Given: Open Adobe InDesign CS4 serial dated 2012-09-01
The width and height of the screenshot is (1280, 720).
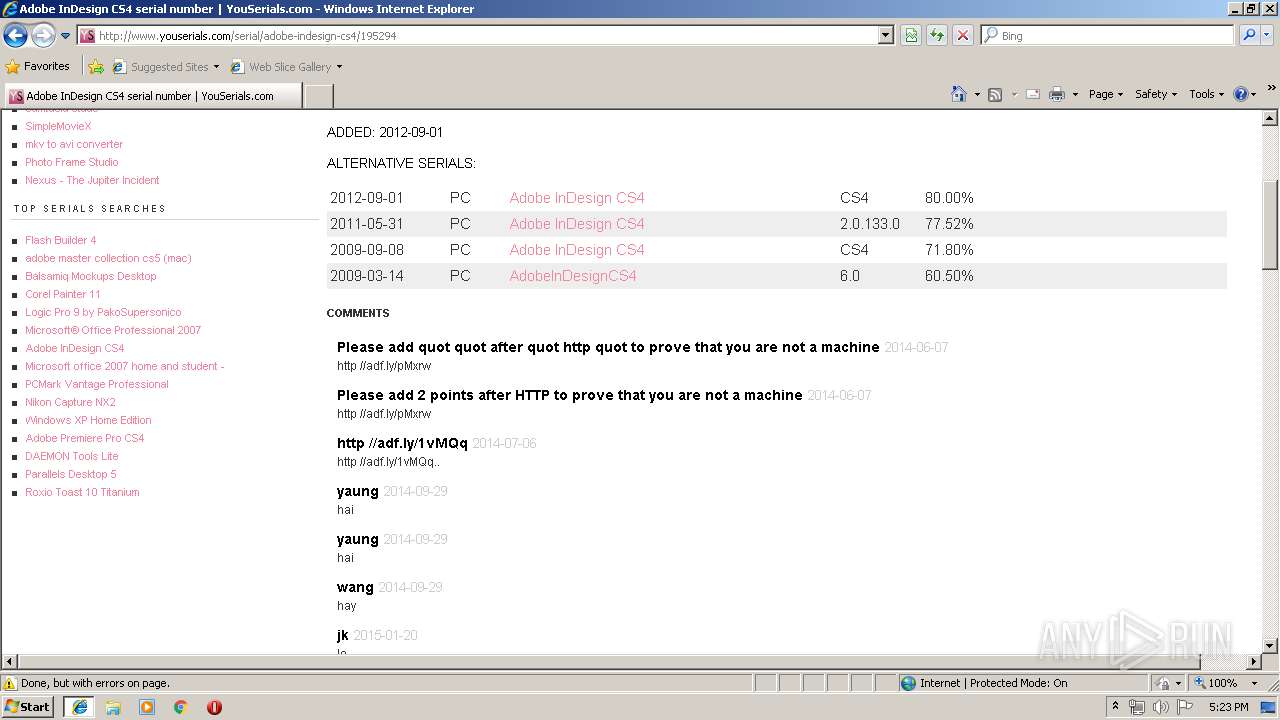Looking at the screenshot, I should tap(577, 198).
